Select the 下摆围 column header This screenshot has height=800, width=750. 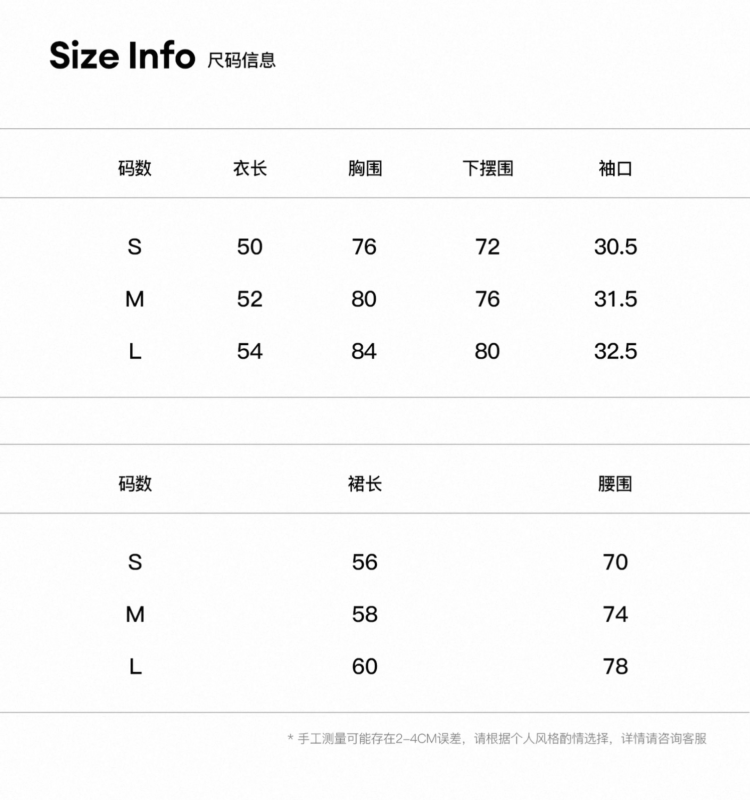[x=488, y=168]
